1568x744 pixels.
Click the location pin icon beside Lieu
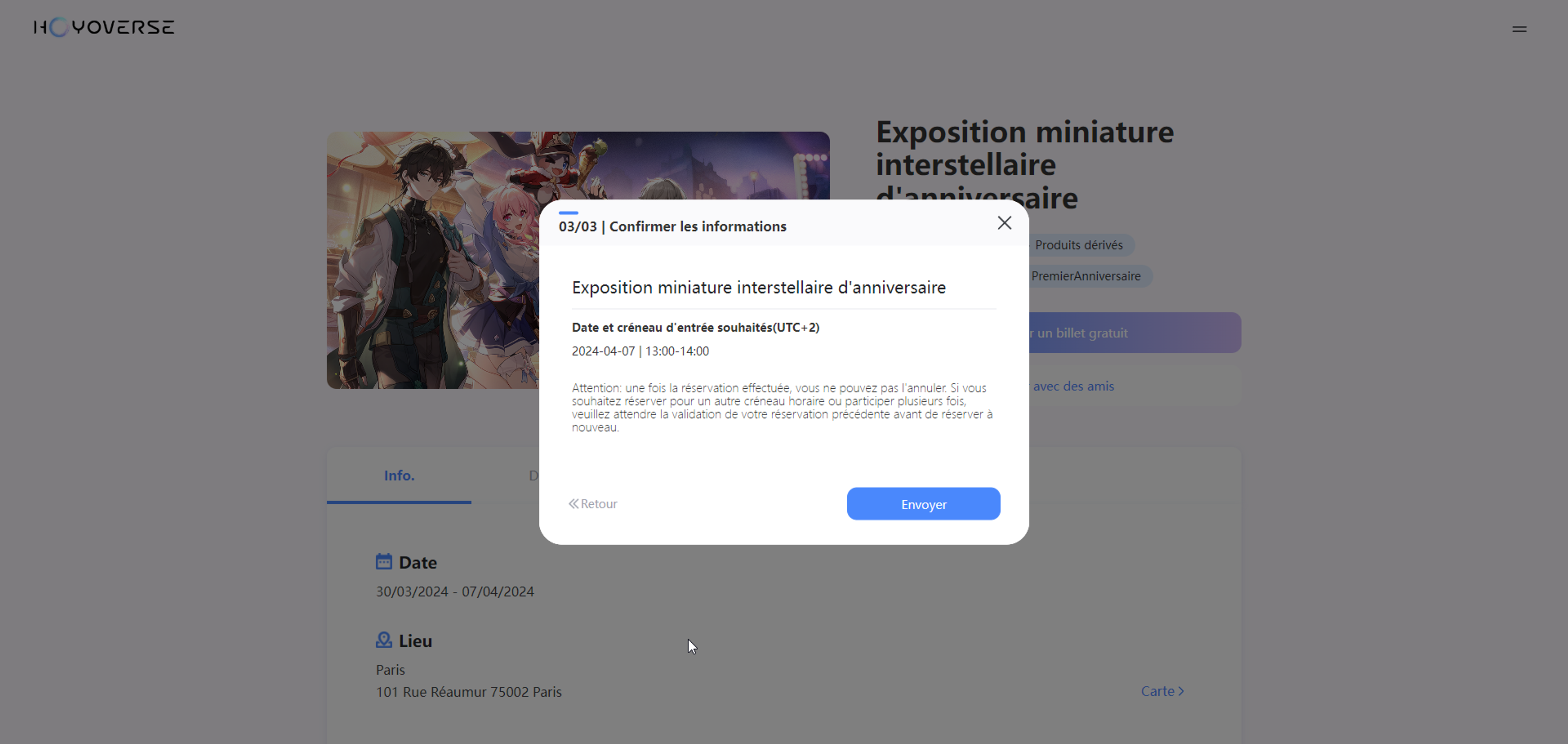383,640
